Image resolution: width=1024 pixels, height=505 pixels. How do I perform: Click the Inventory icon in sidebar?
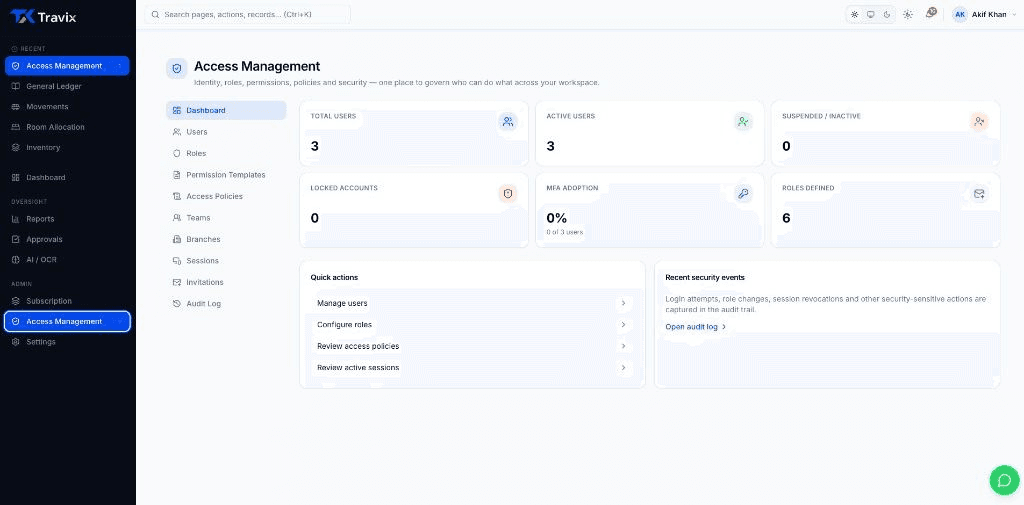(x=16, y=148)
